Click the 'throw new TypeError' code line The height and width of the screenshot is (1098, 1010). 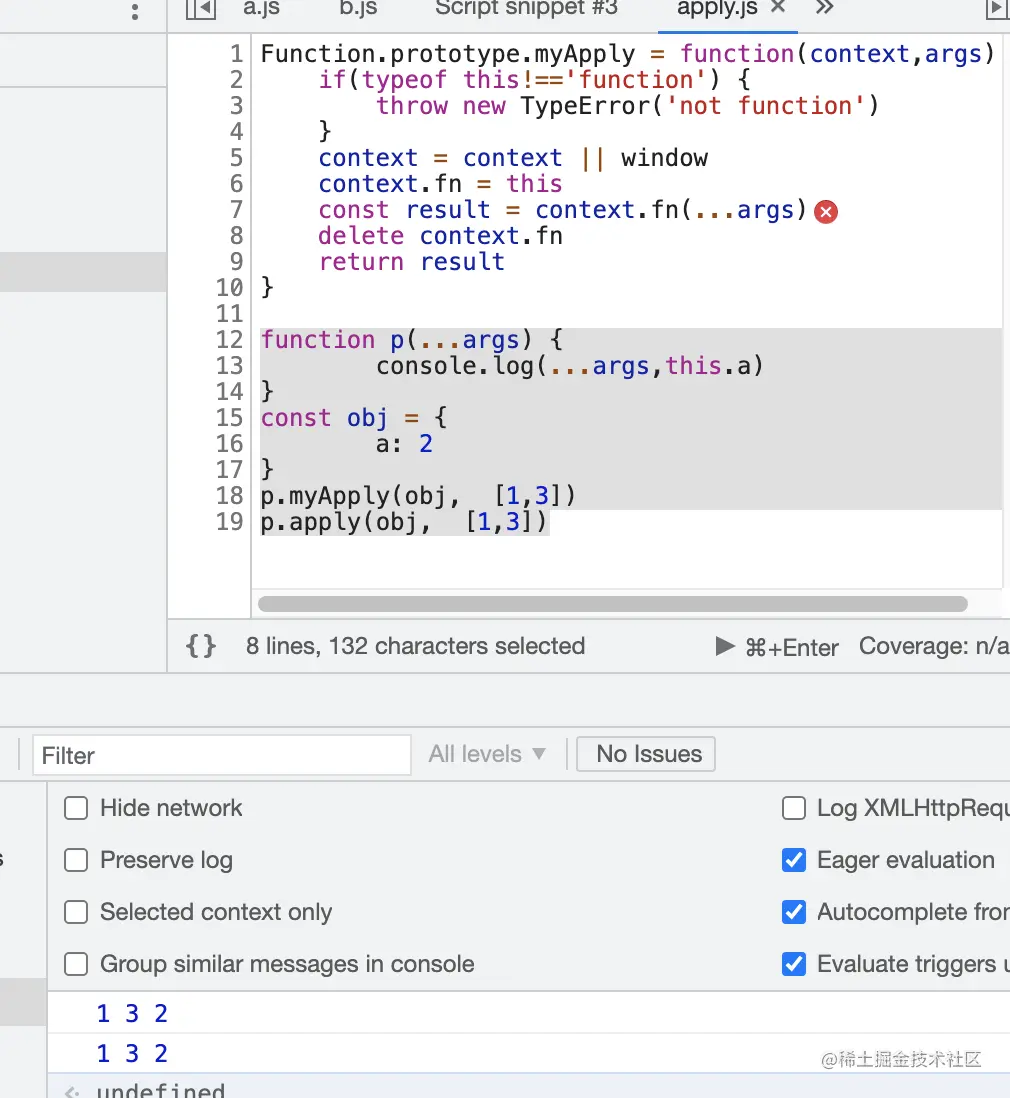click(x=627, y=106)
